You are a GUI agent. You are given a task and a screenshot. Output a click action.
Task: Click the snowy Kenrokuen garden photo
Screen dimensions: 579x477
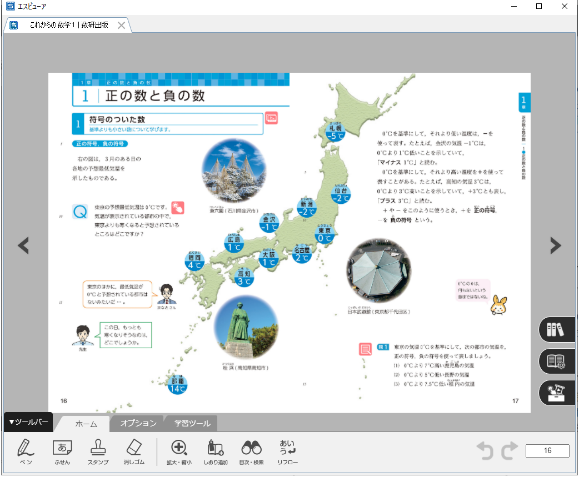(233, 171)
